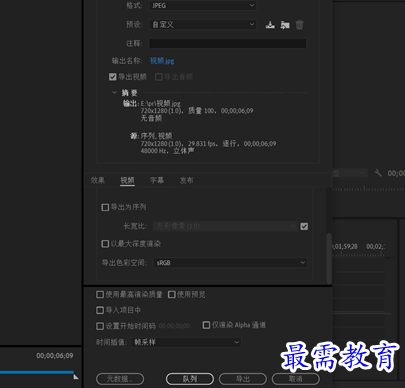Click the video settings vertical scrollbar
Screen dimensions: 405x388
point(329,258)
